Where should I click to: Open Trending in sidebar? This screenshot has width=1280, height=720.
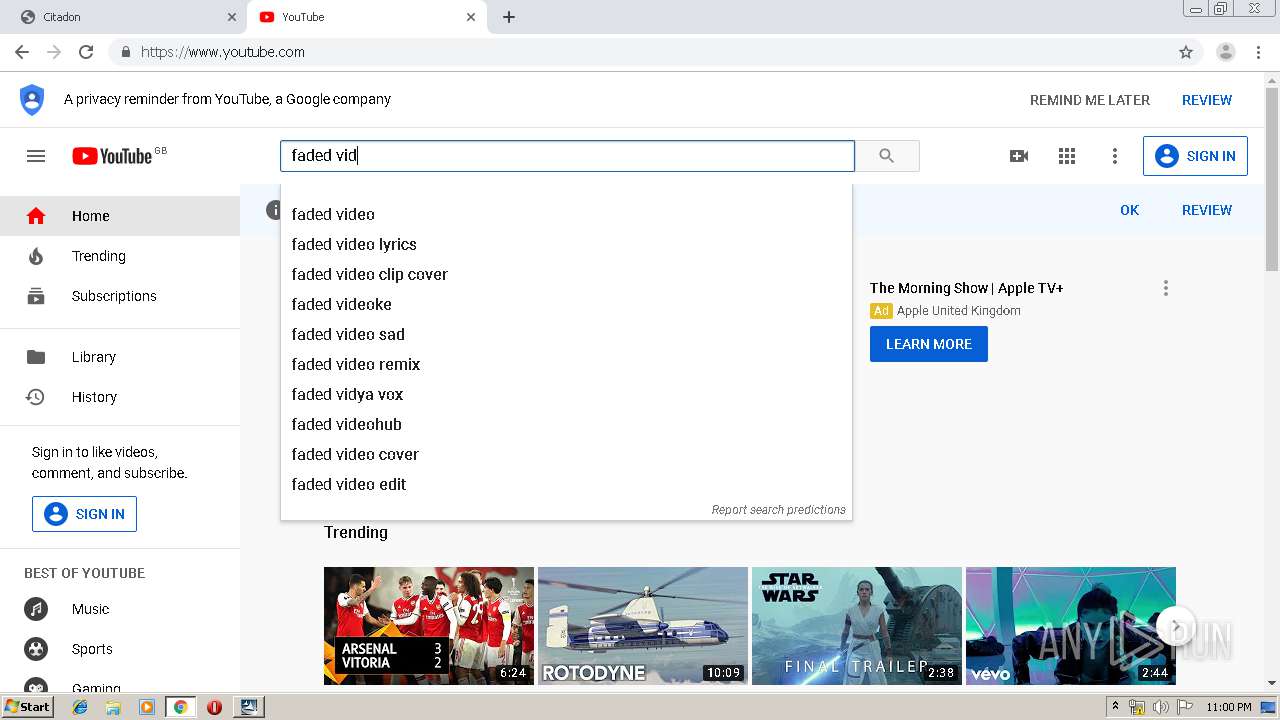[120, 256]
